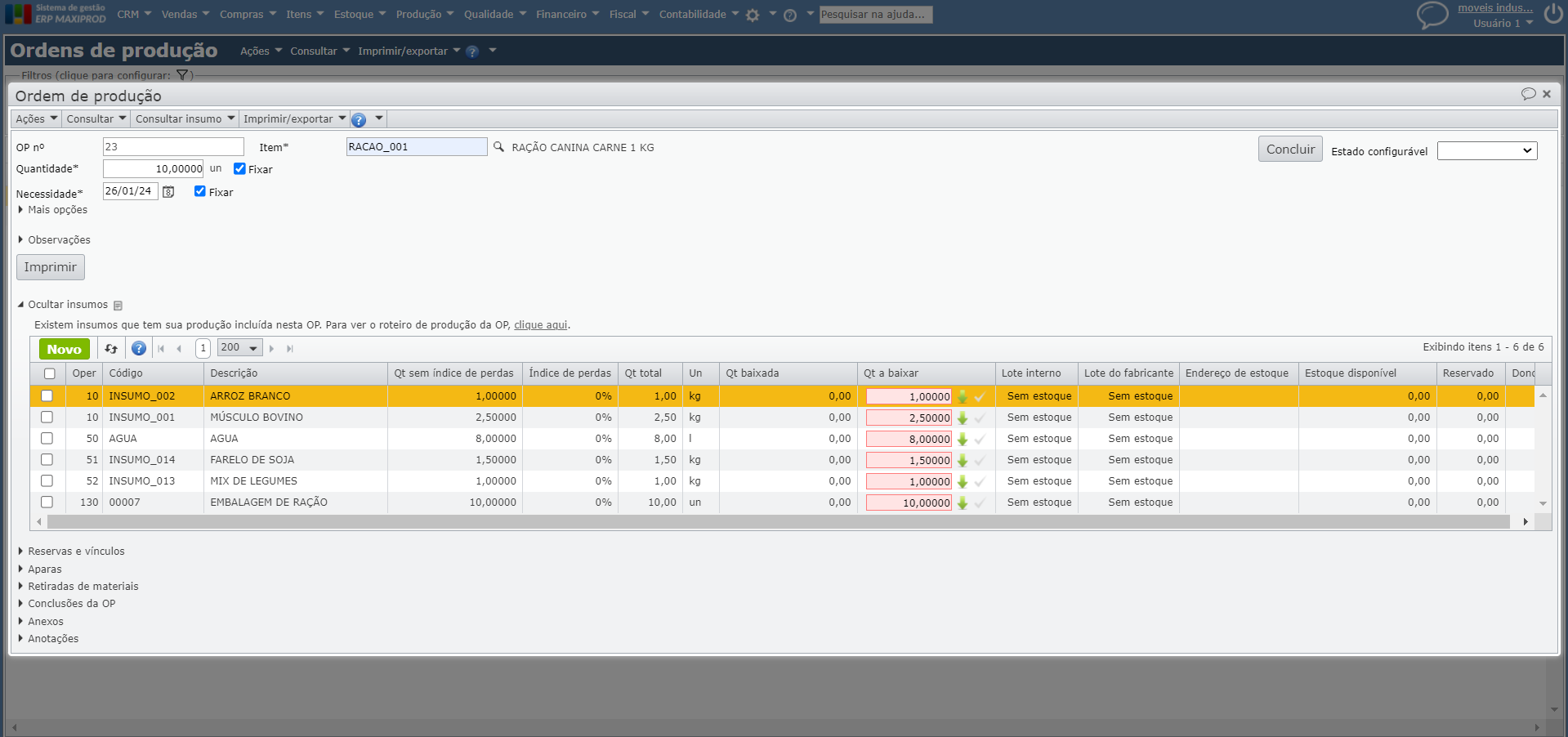Open the Necessidade calendar picker
The image size is (1568, 737).
click(168, 192)
